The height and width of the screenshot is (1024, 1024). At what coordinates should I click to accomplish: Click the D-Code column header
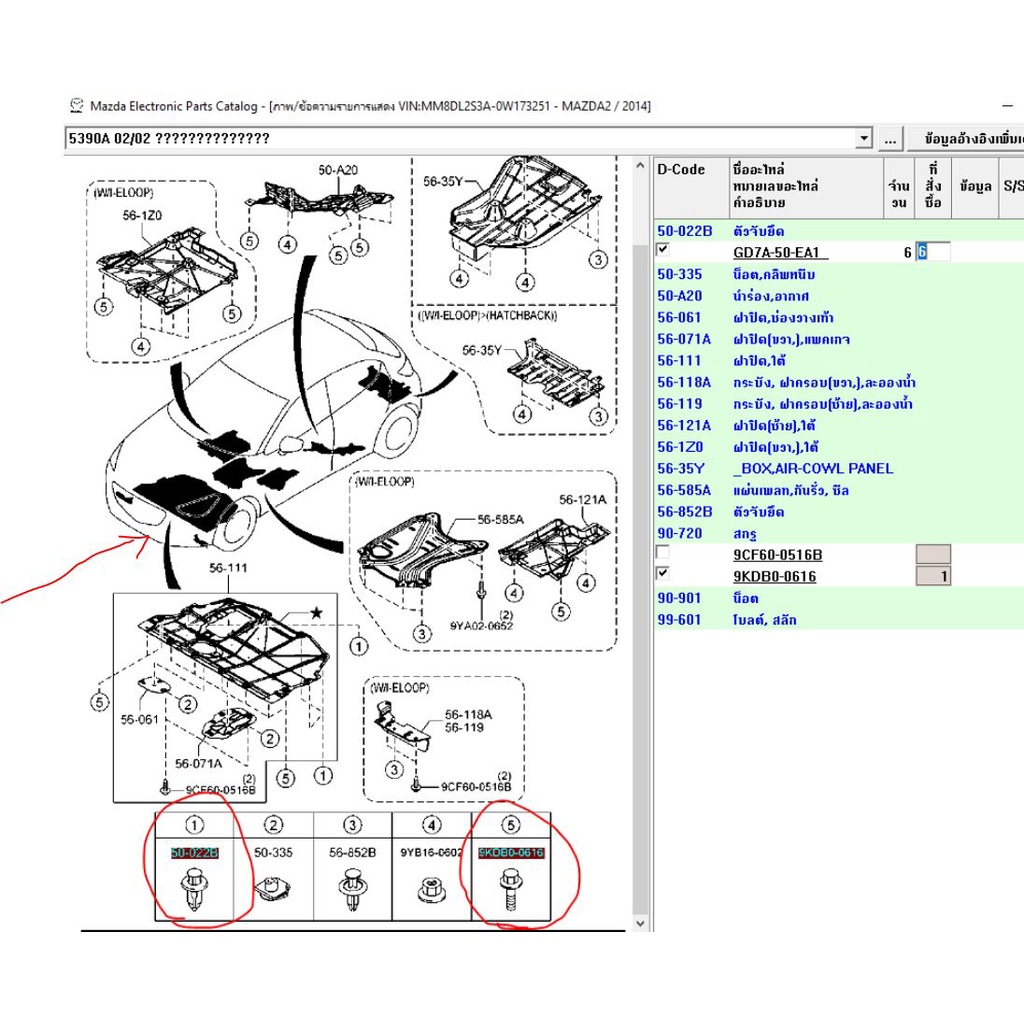(681, 170)
